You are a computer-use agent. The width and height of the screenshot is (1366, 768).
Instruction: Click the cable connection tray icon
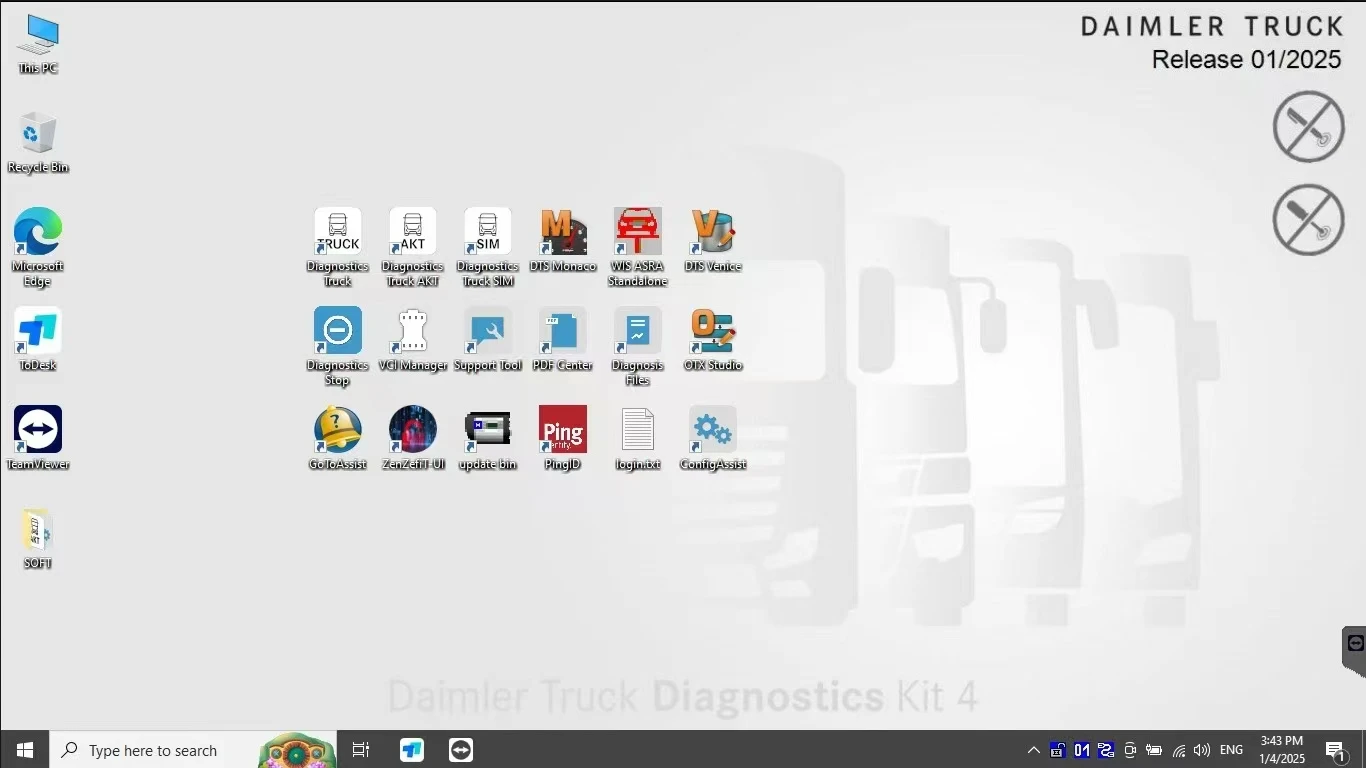(1105, 750)
